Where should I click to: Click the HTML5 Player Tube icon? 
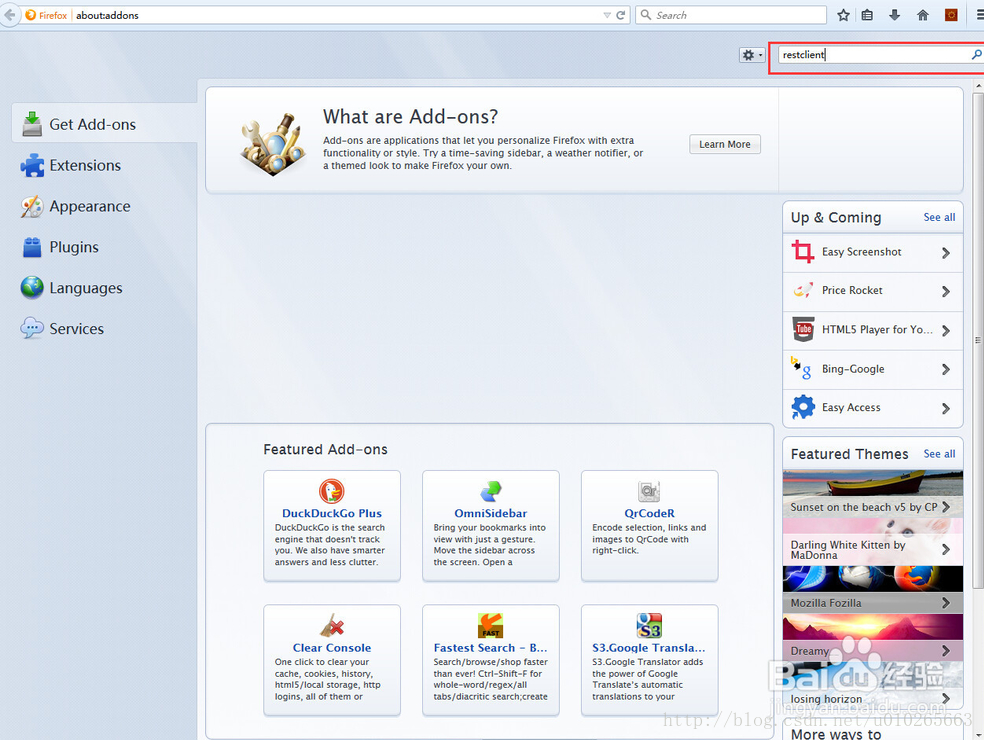click(x=803, y=329)
